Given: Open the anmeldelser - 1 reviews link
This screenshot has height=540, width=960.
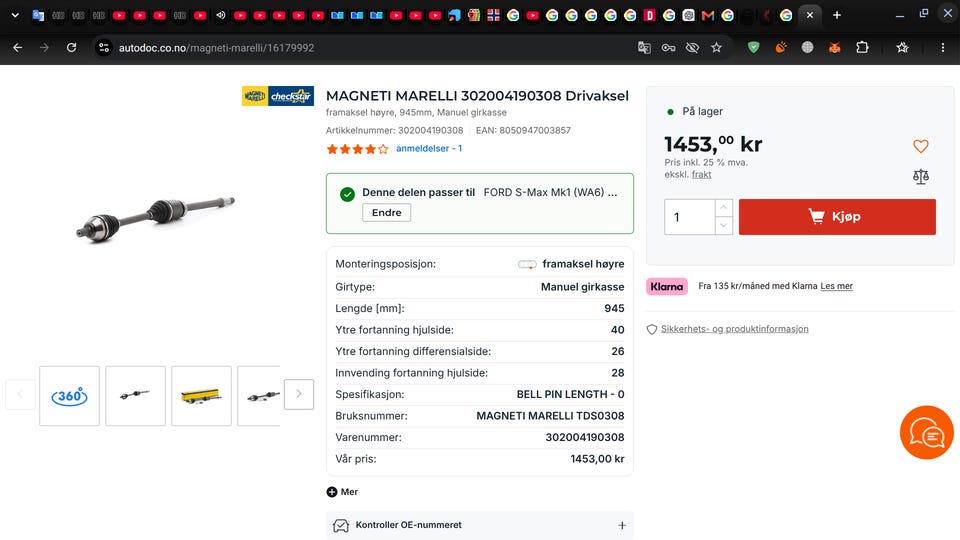Looking at the screenshot, I should pos(429,148).
